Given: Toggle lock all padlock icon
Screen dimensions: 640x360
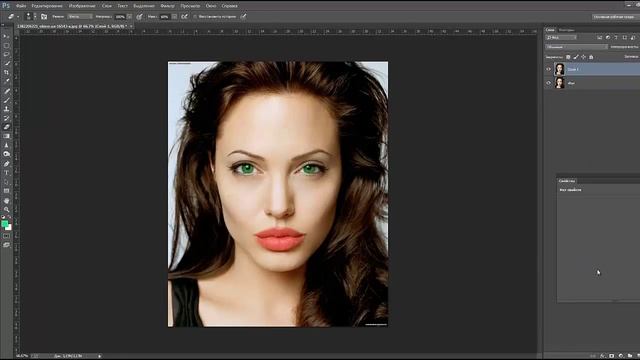Looking at the screenshot, I should (591, 57).
